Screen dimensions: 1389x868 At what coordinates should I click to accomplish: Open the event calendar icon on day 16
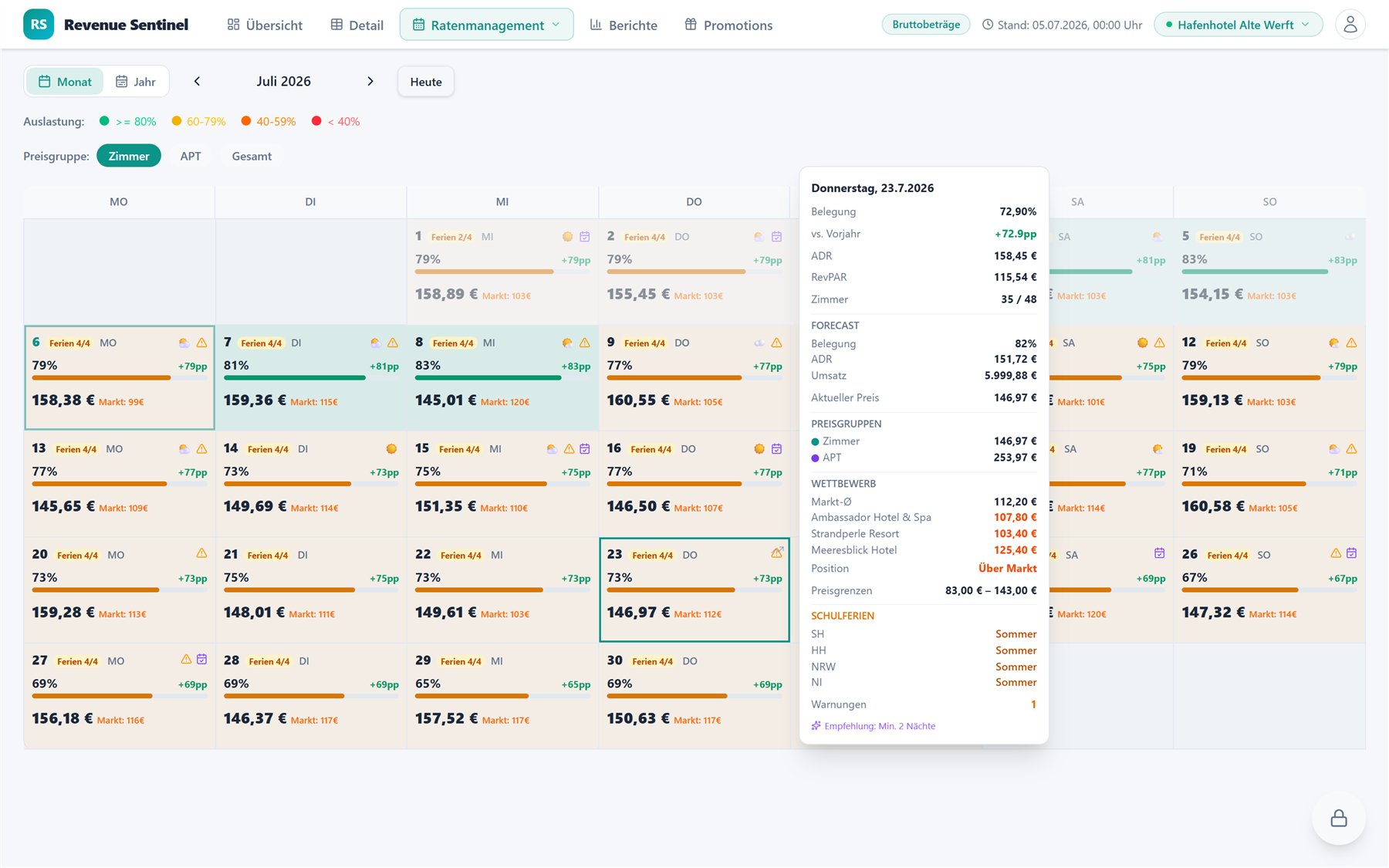[x=776, y=449]
